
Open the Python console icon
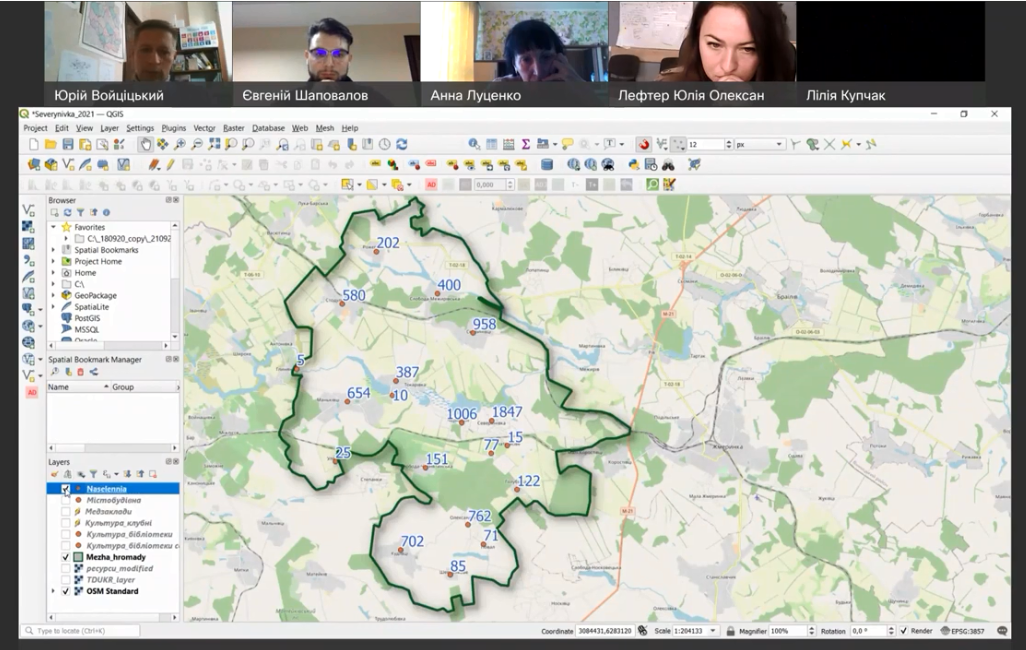(x=634, y=165)
